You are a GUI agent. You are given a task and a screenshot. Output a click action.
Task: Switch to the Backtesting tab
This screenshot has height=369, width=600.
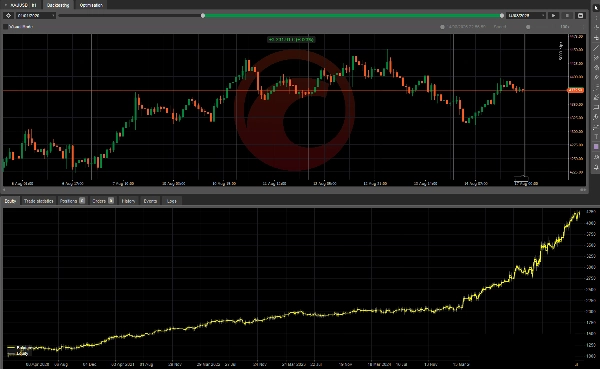point(58,5)
